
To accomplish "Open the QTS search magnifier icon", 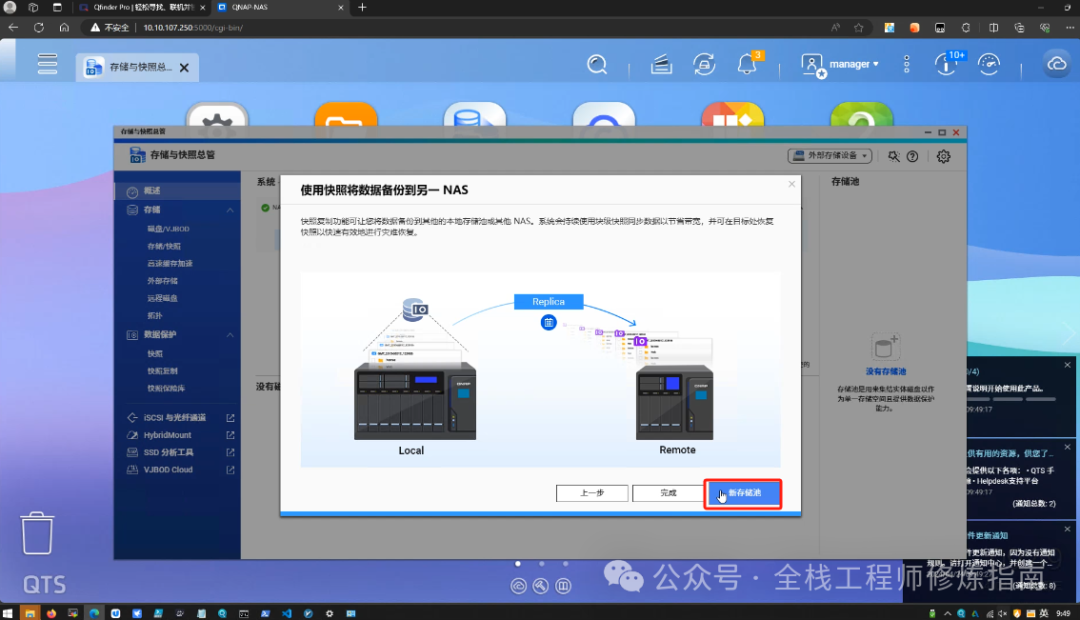I will [x=597, y=64].
